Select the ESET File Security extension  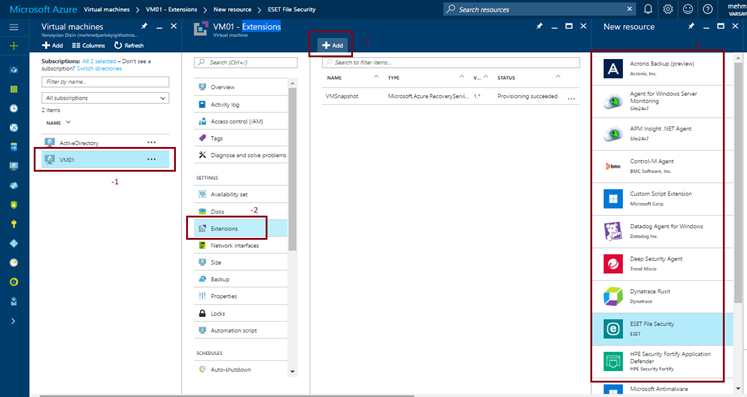point(662,329)
